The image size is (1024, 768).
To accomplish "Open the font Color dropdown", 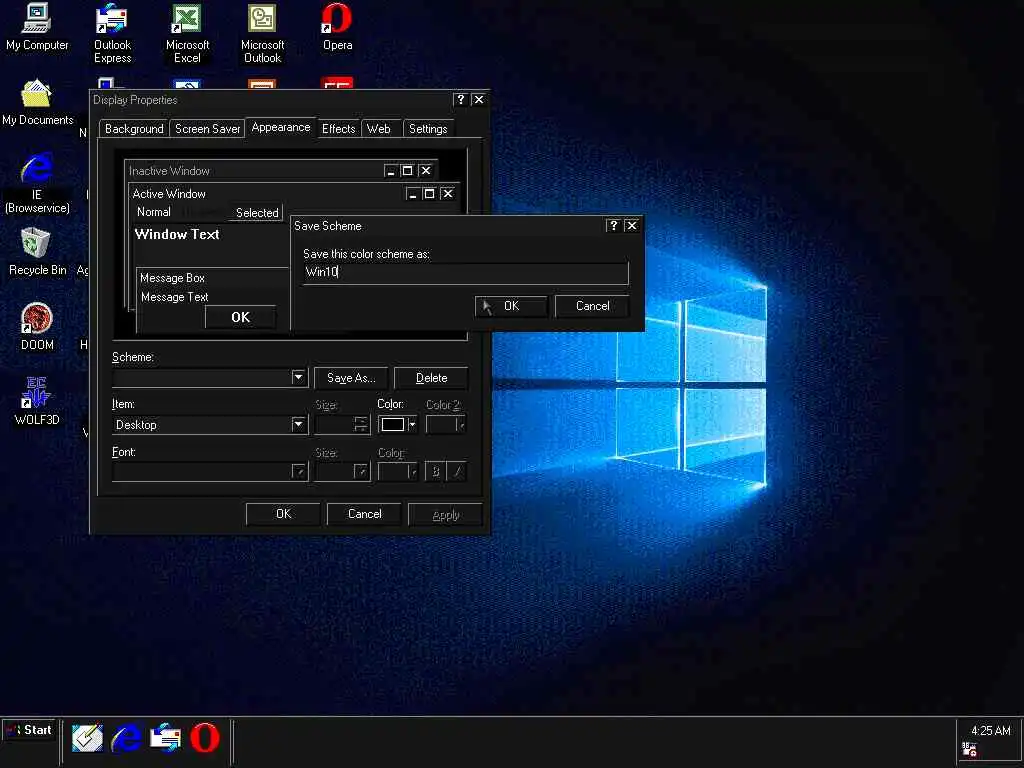I will tap(398, 472).
